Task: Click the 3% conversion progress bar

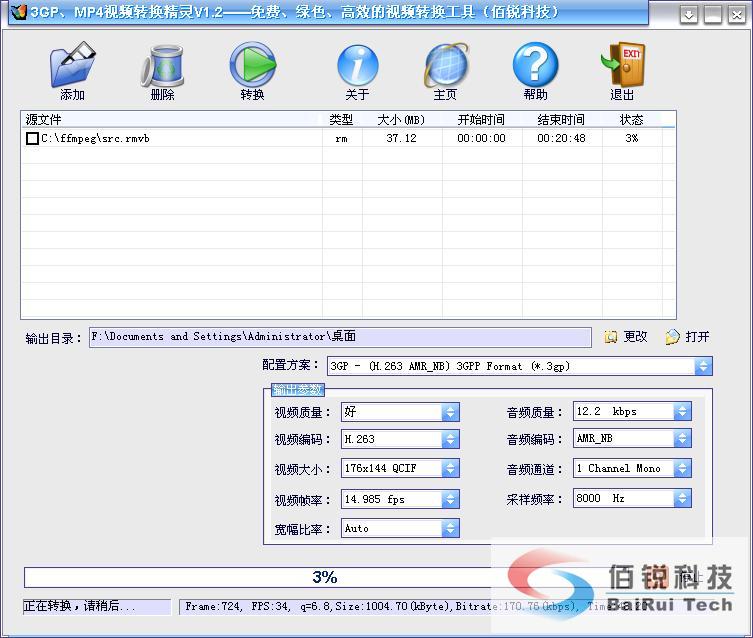Action: click(x=324, y=577)
